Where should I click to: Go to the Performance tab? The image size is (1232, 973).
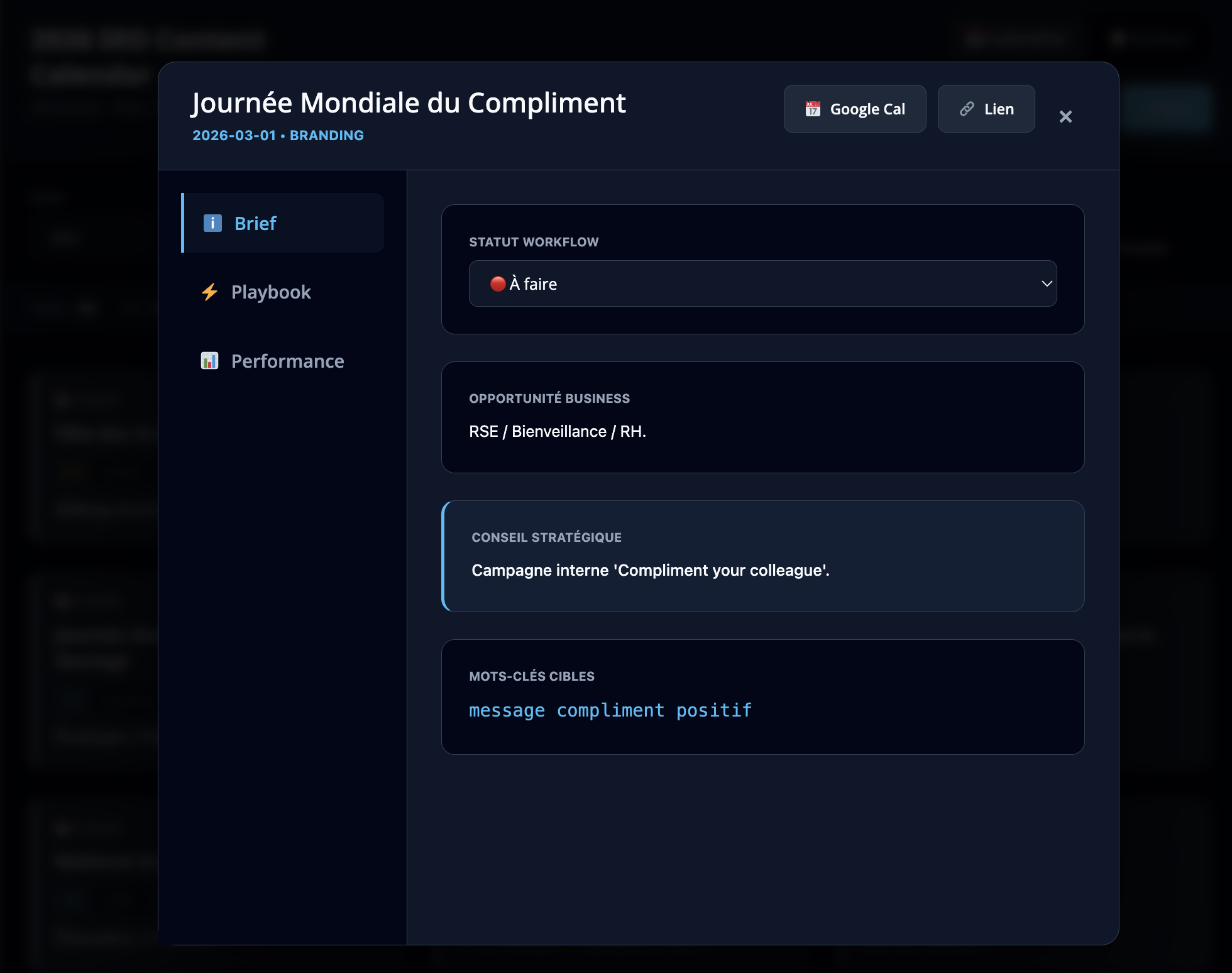287,361
